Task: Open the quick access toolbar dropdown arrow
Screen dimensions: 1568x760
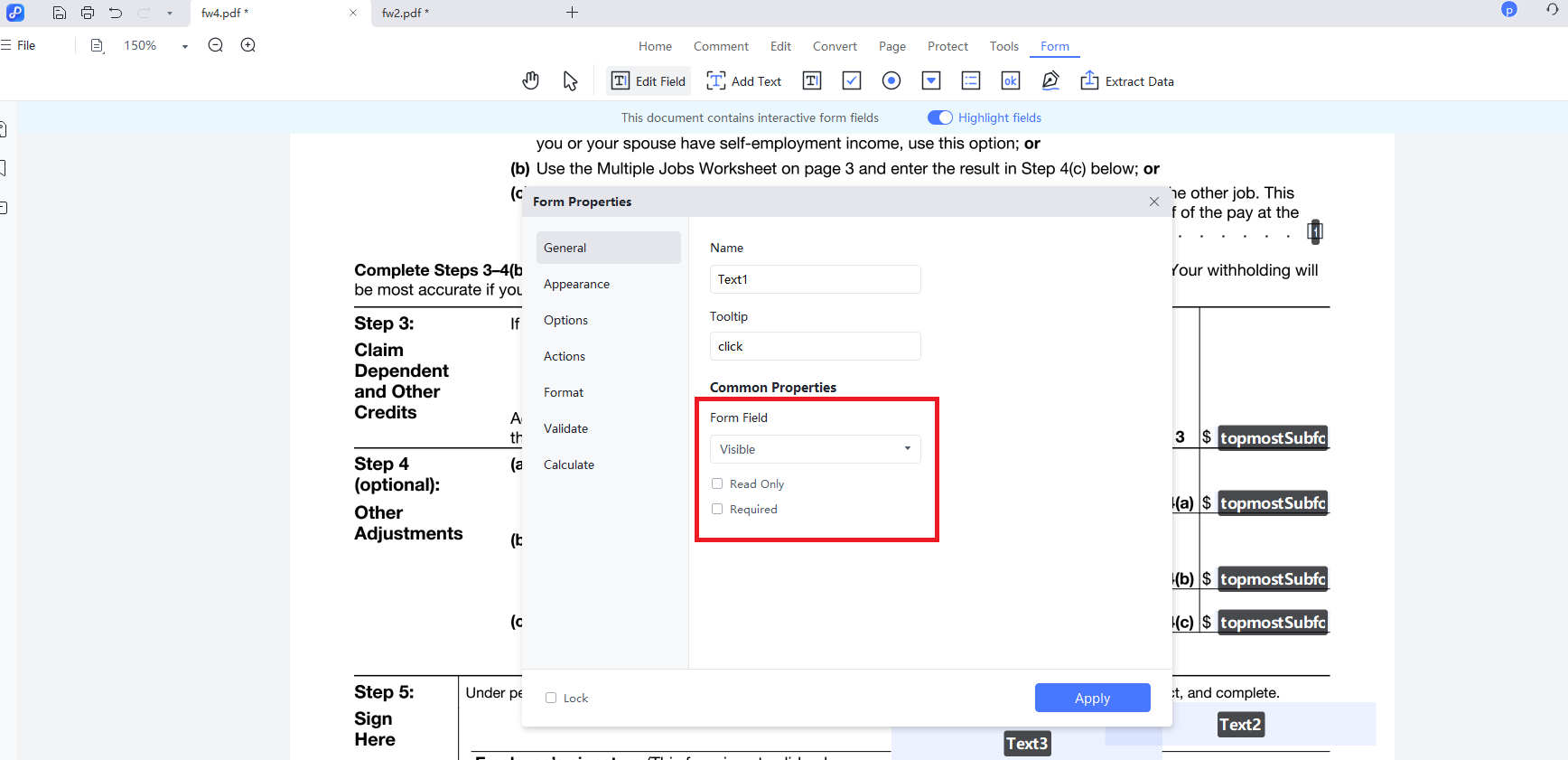Action: pyautogui.click(x=170, y=14)
